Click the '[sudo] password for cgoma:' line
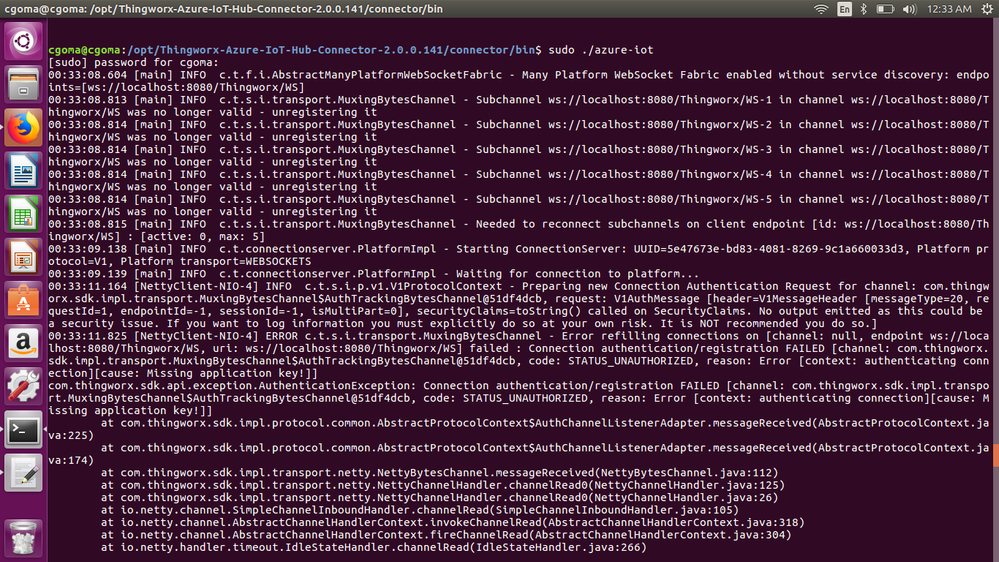 click(x=133, y=62)
